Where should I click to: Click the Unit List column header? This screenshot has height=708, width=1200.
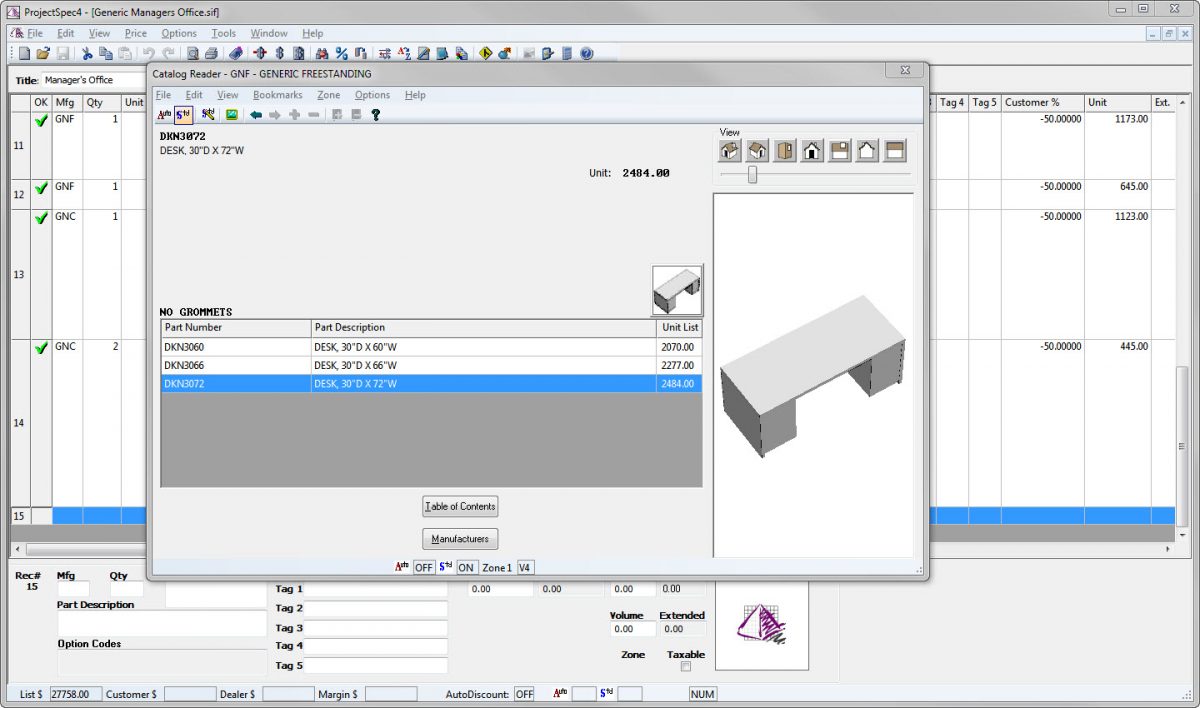click(x=679, y=328)
